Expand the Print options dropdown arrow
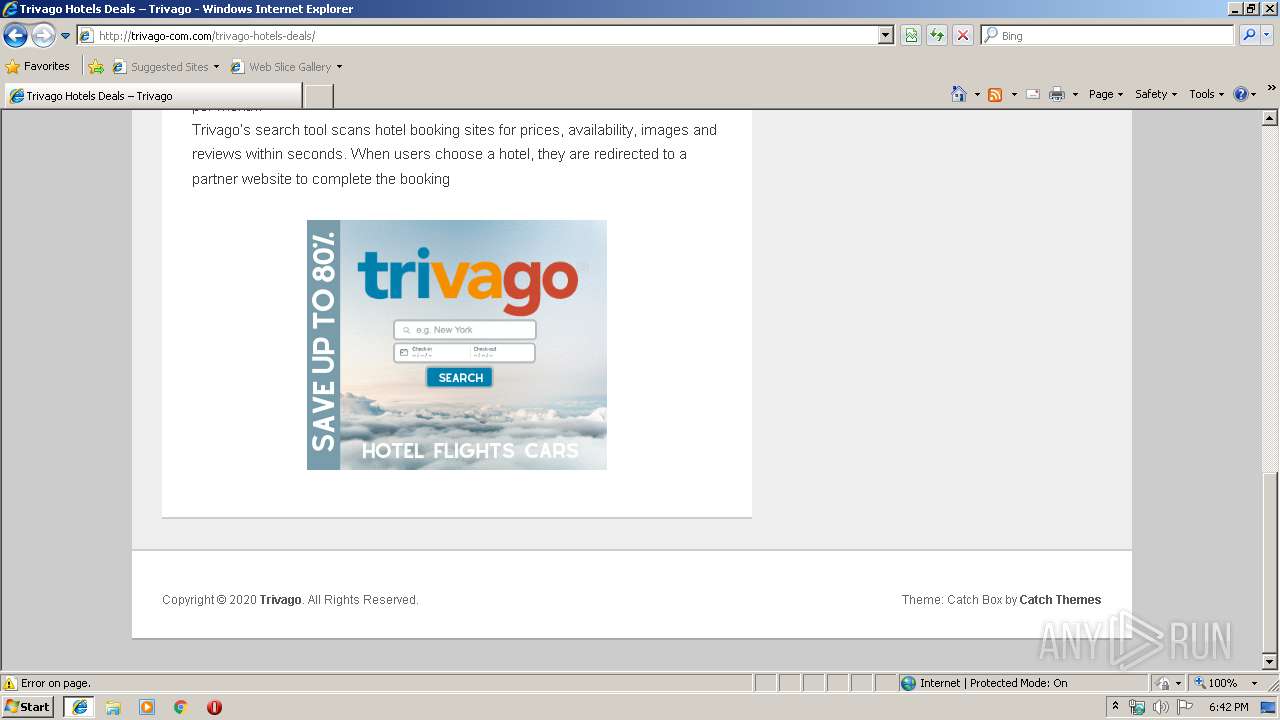Viewport: 1280px width, 720px height. (1075, 94)
